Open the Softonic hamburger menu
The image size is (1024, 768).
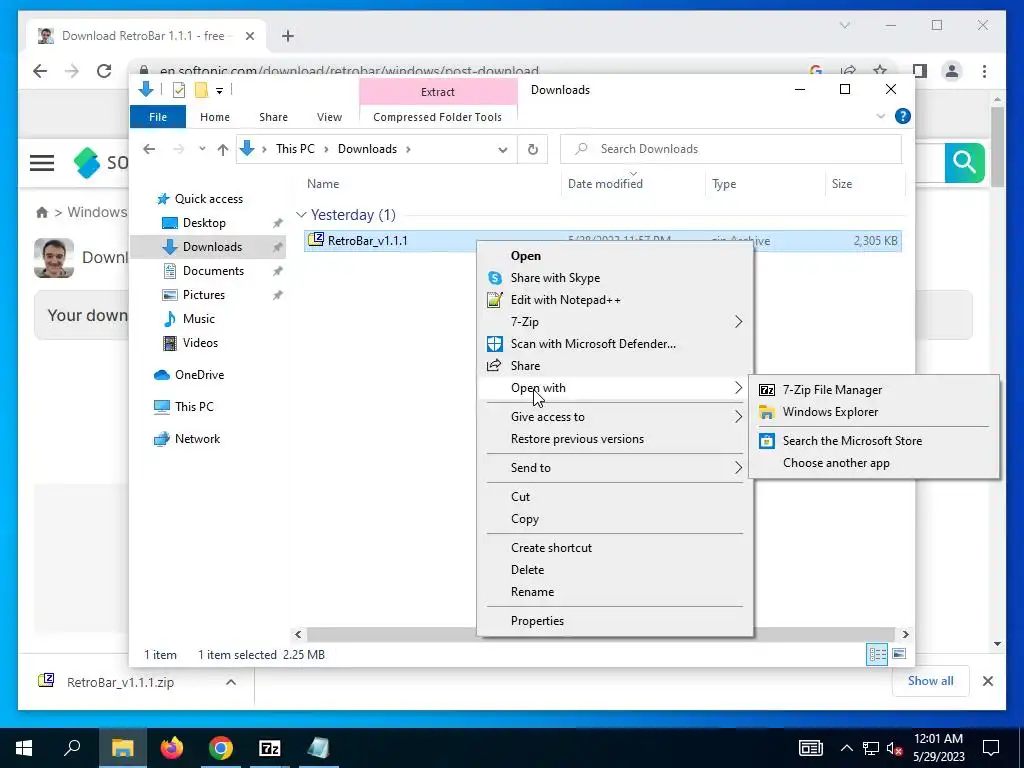pos(42,162)
